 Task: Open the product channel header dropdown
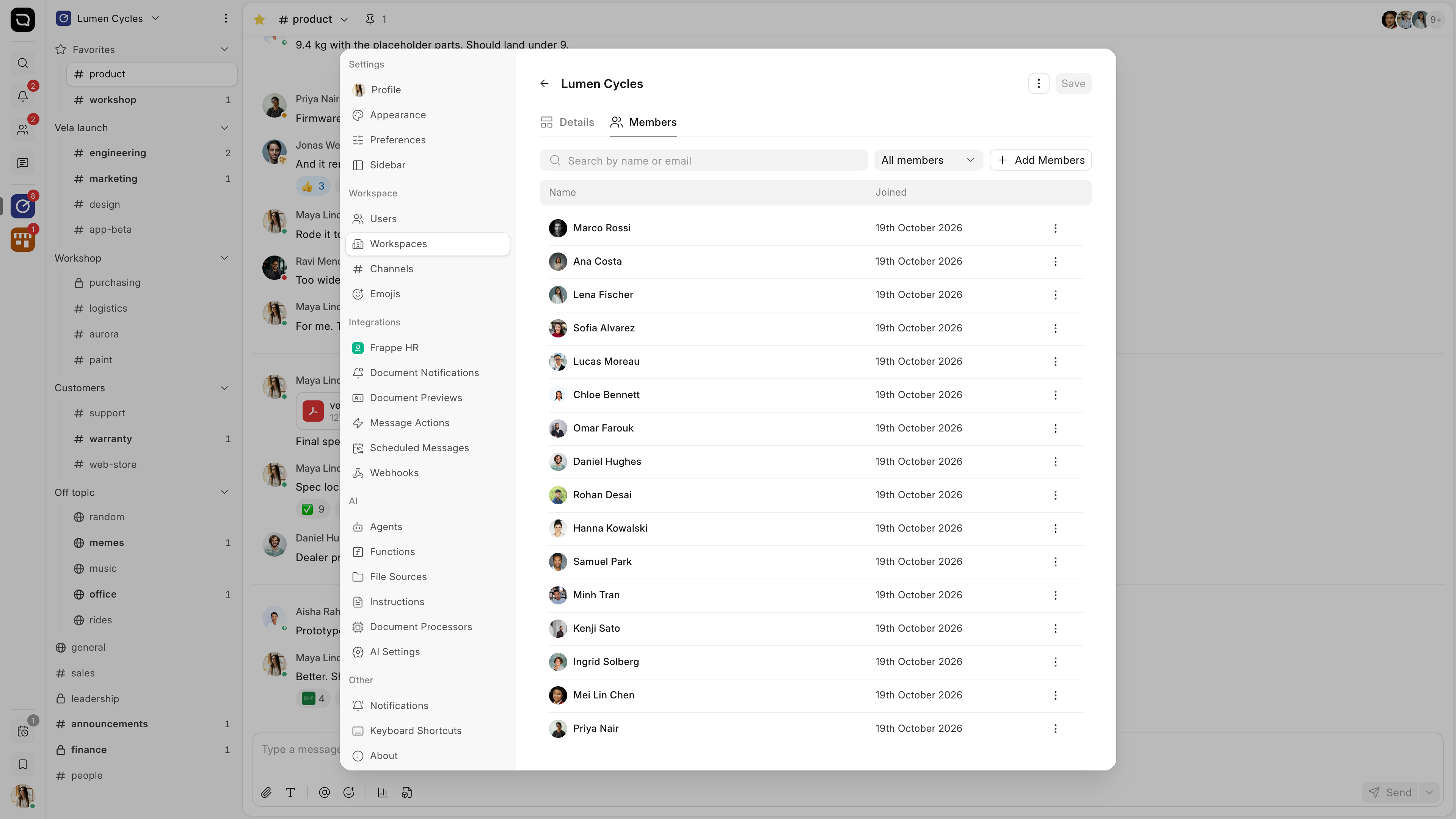point(314,20)
